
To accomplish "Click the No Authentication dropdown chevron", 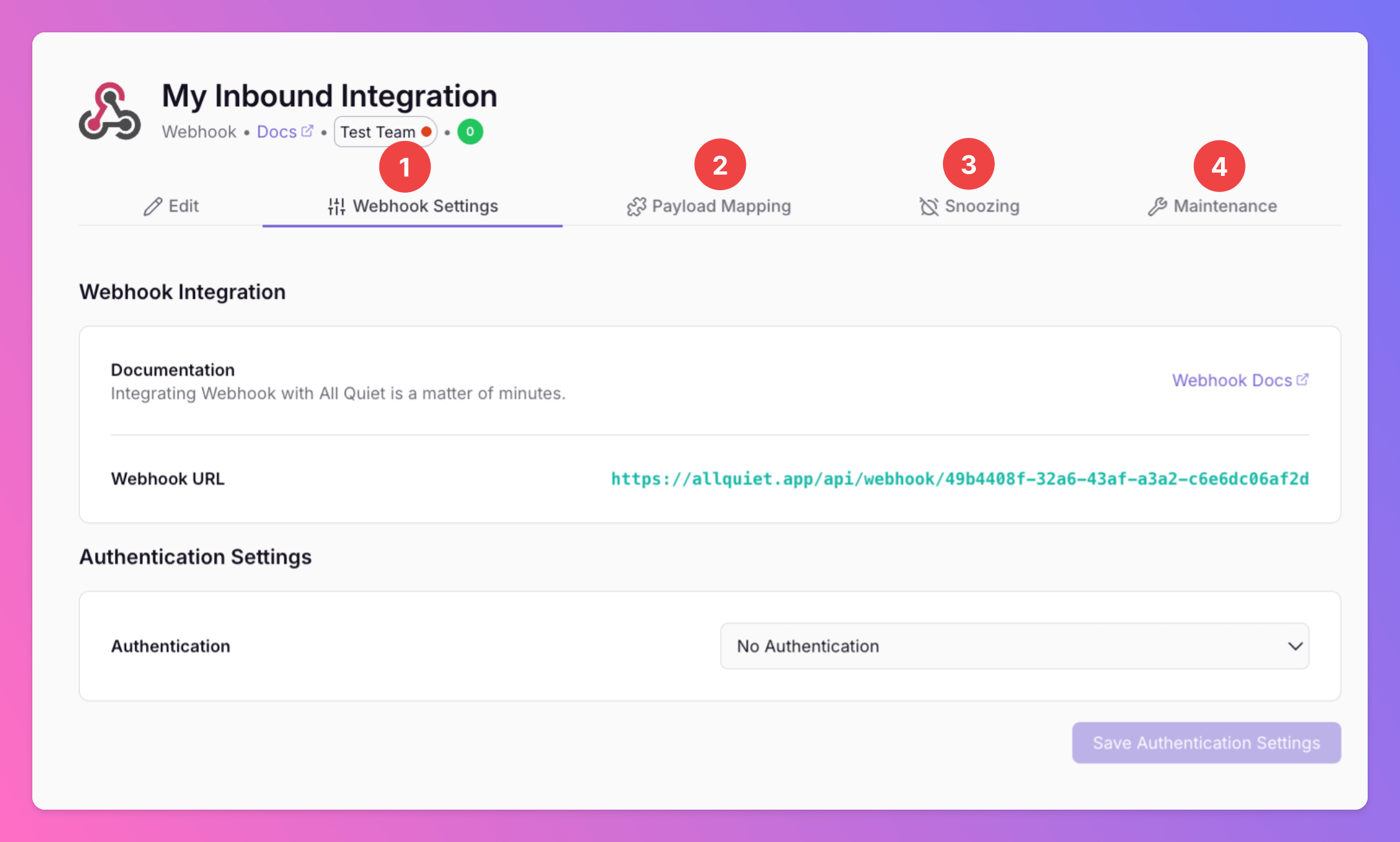I will [1295, 646].
